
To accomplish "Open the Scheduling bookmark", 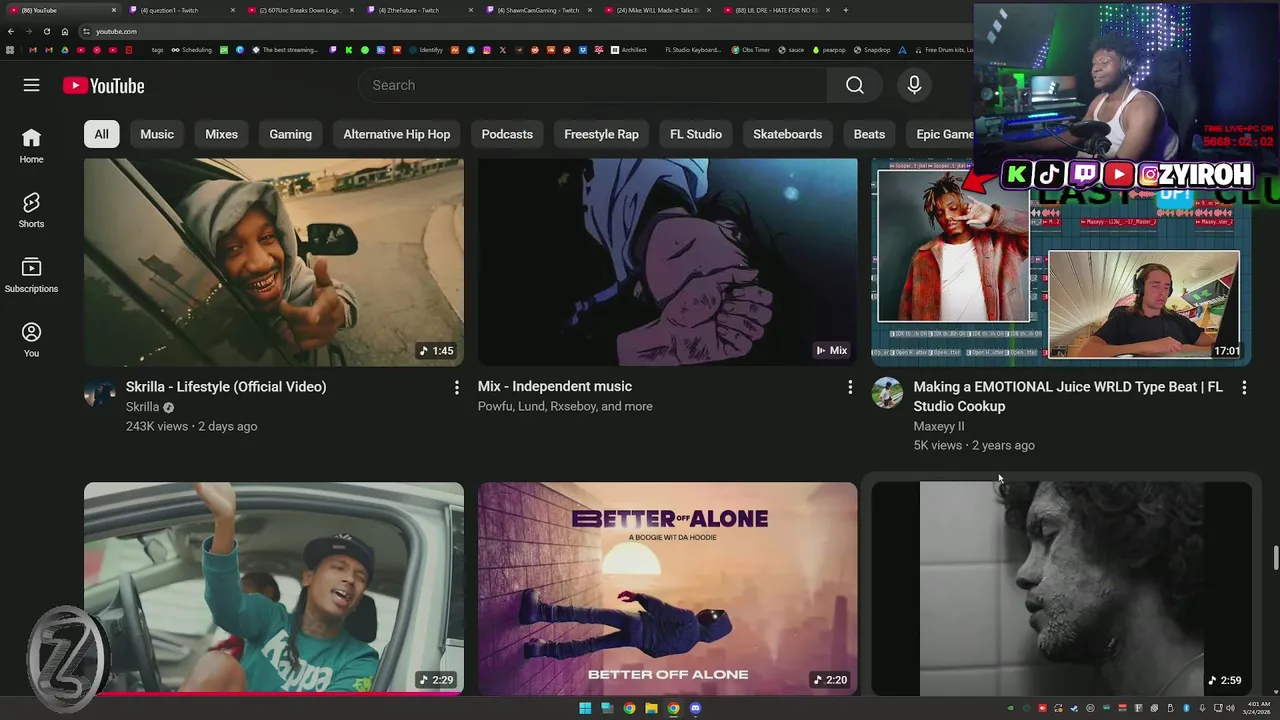I will tap(191, 50).
